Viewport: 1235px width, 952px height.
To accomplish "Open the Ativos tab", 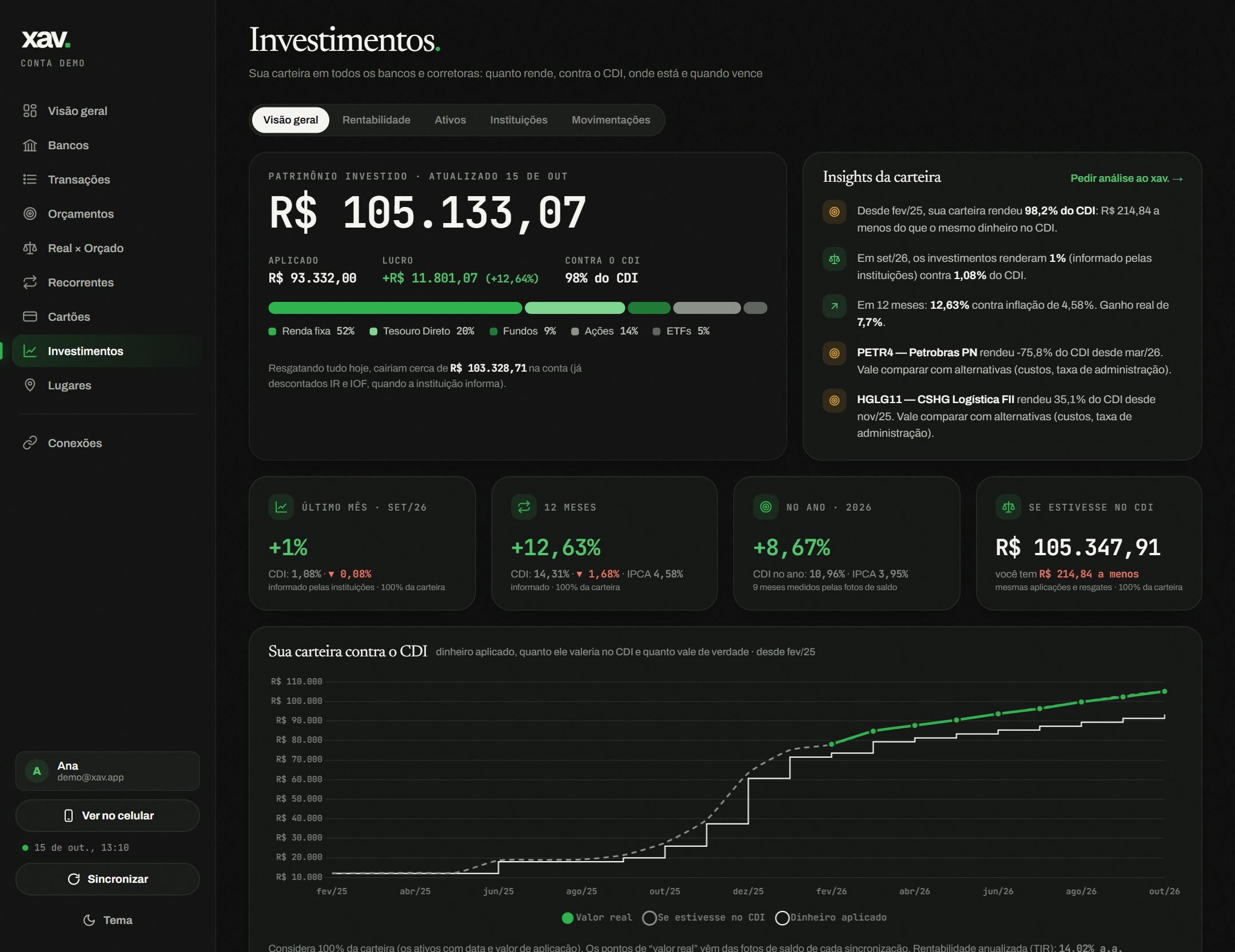I will 450,120.
